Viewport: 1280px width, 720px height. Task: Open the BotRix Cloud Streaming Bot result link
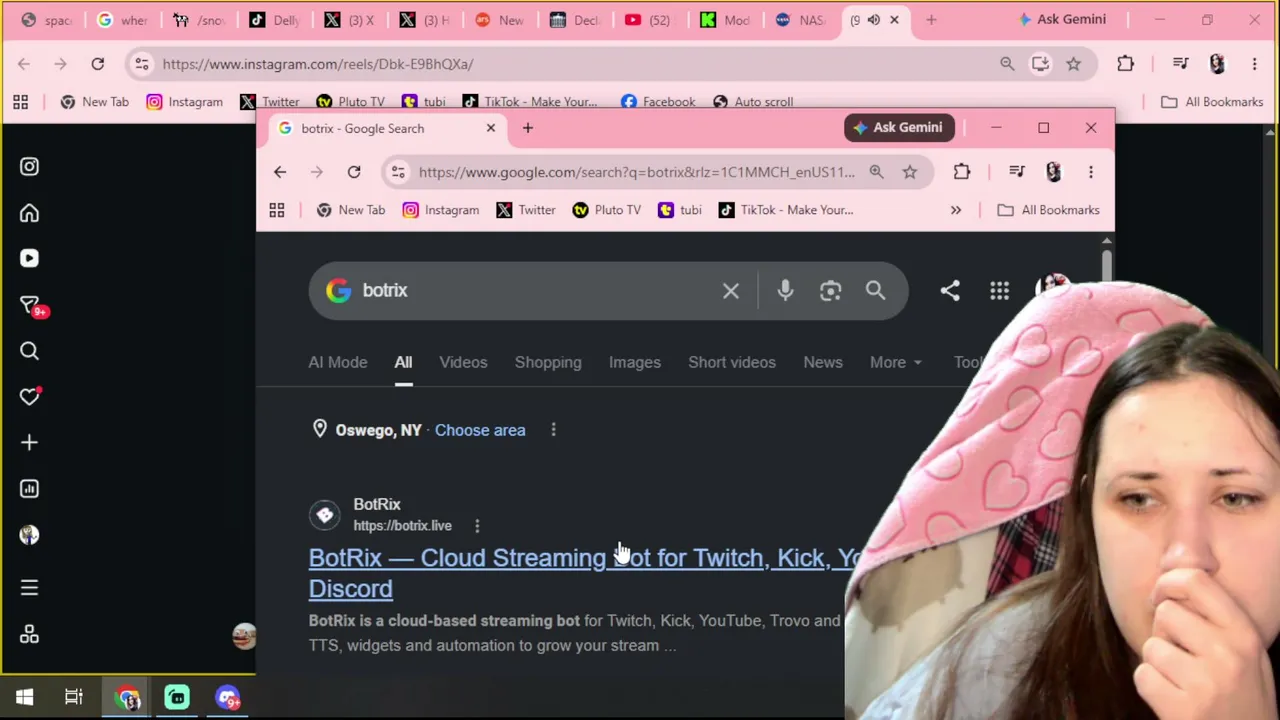(x=584, y=573)
